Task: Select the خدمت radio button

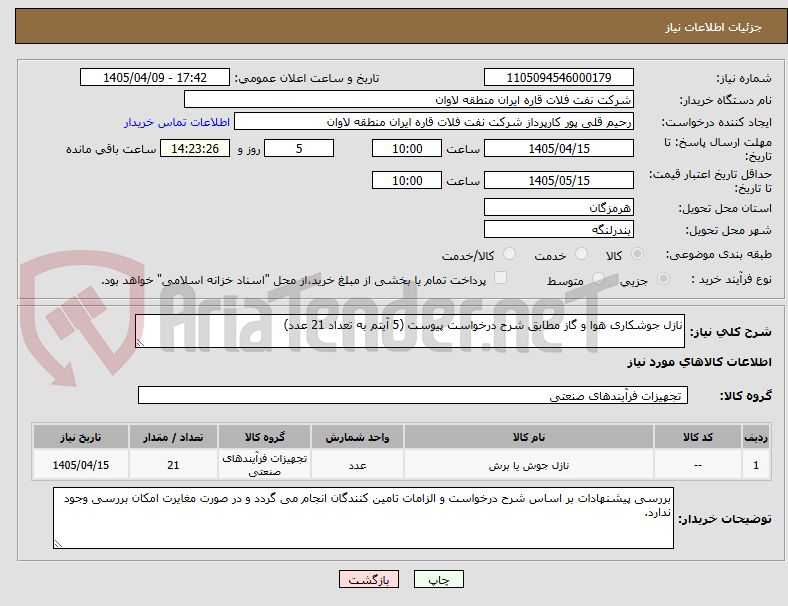Action: (581, 254)
